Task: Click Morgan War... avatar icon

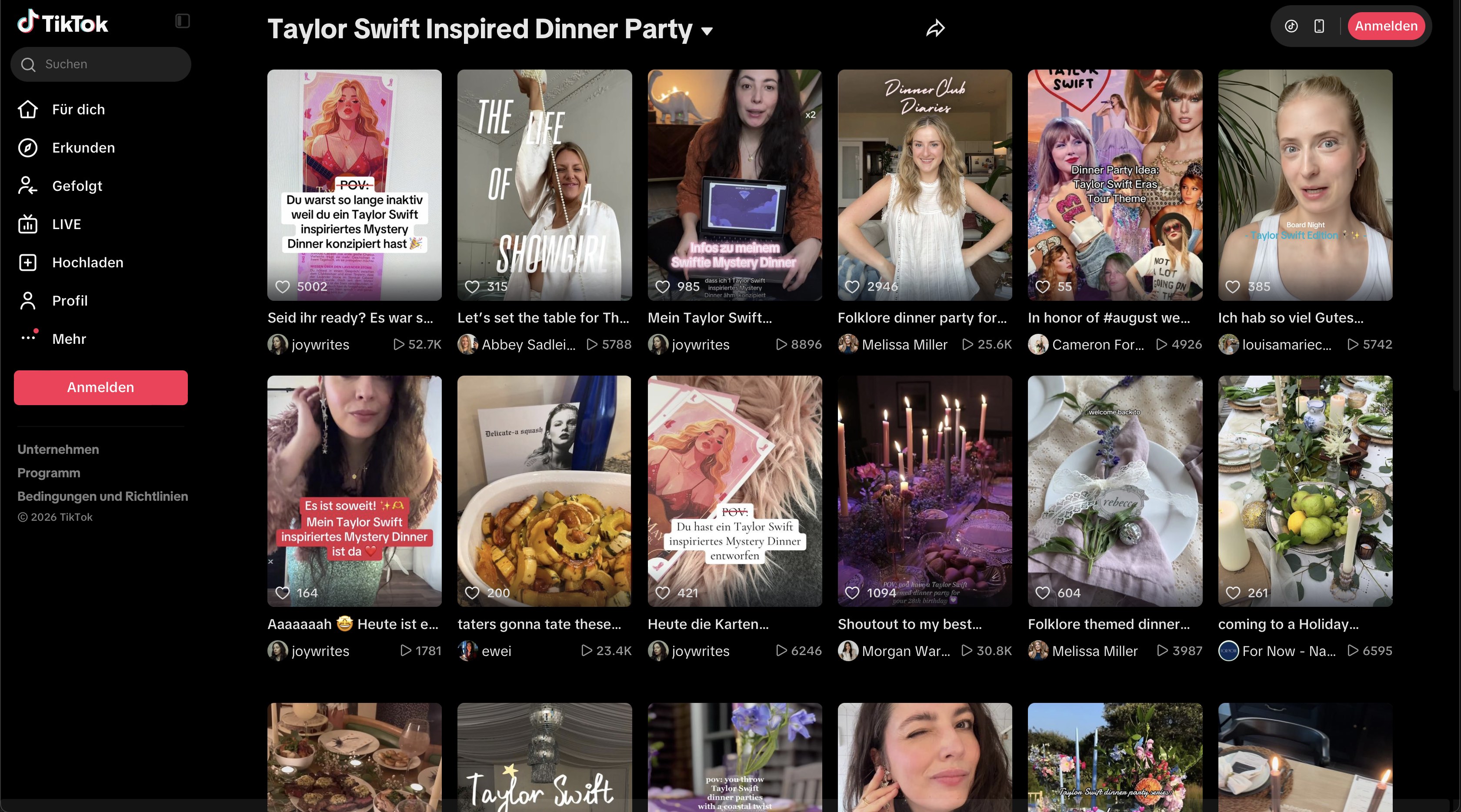Action: (x=848, y=650)
